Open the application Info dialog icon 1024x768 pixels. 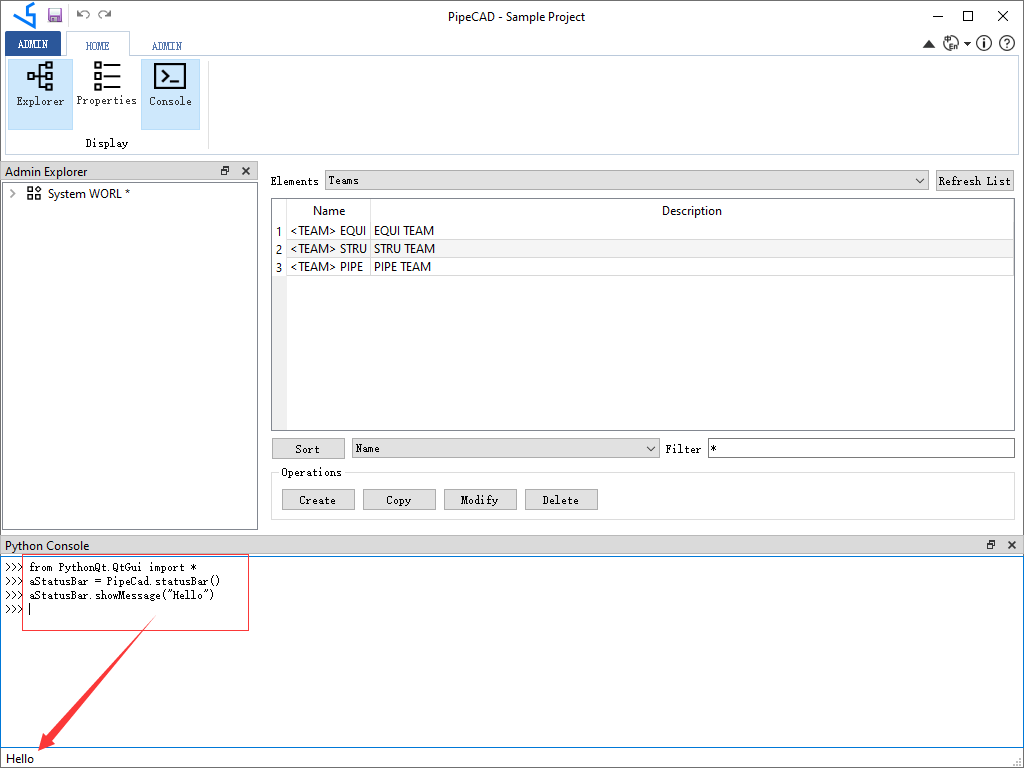coord(984,43)
